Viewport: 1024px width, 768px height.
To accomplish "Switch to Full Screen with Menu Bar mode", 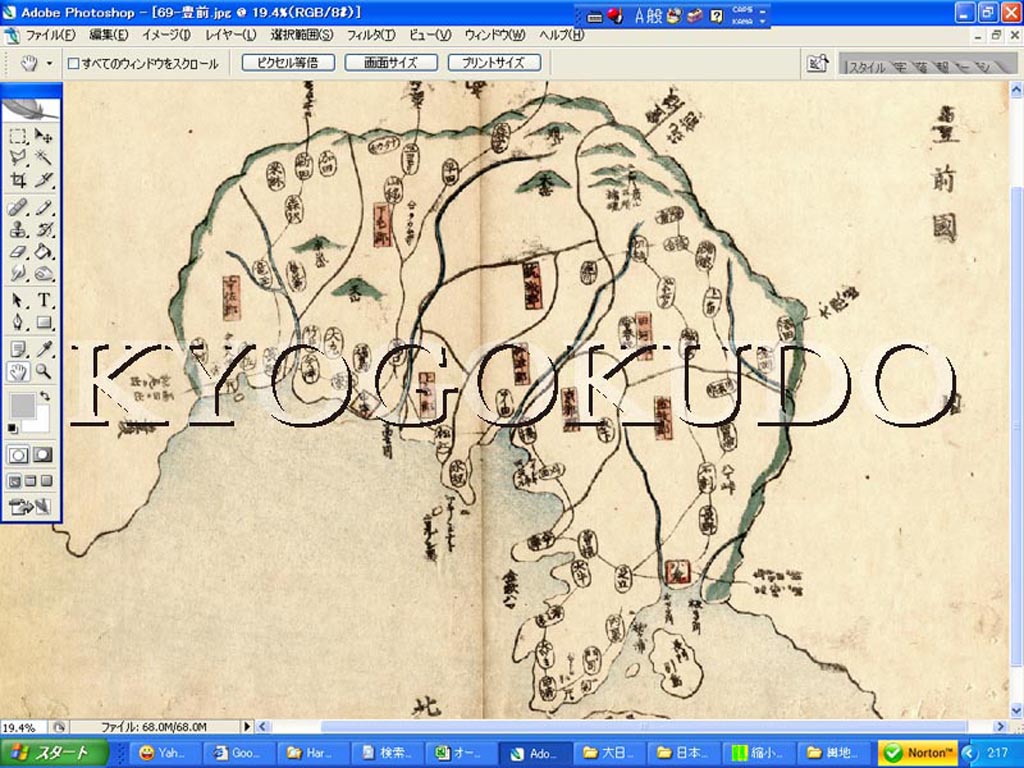I will tap(30, 481).
